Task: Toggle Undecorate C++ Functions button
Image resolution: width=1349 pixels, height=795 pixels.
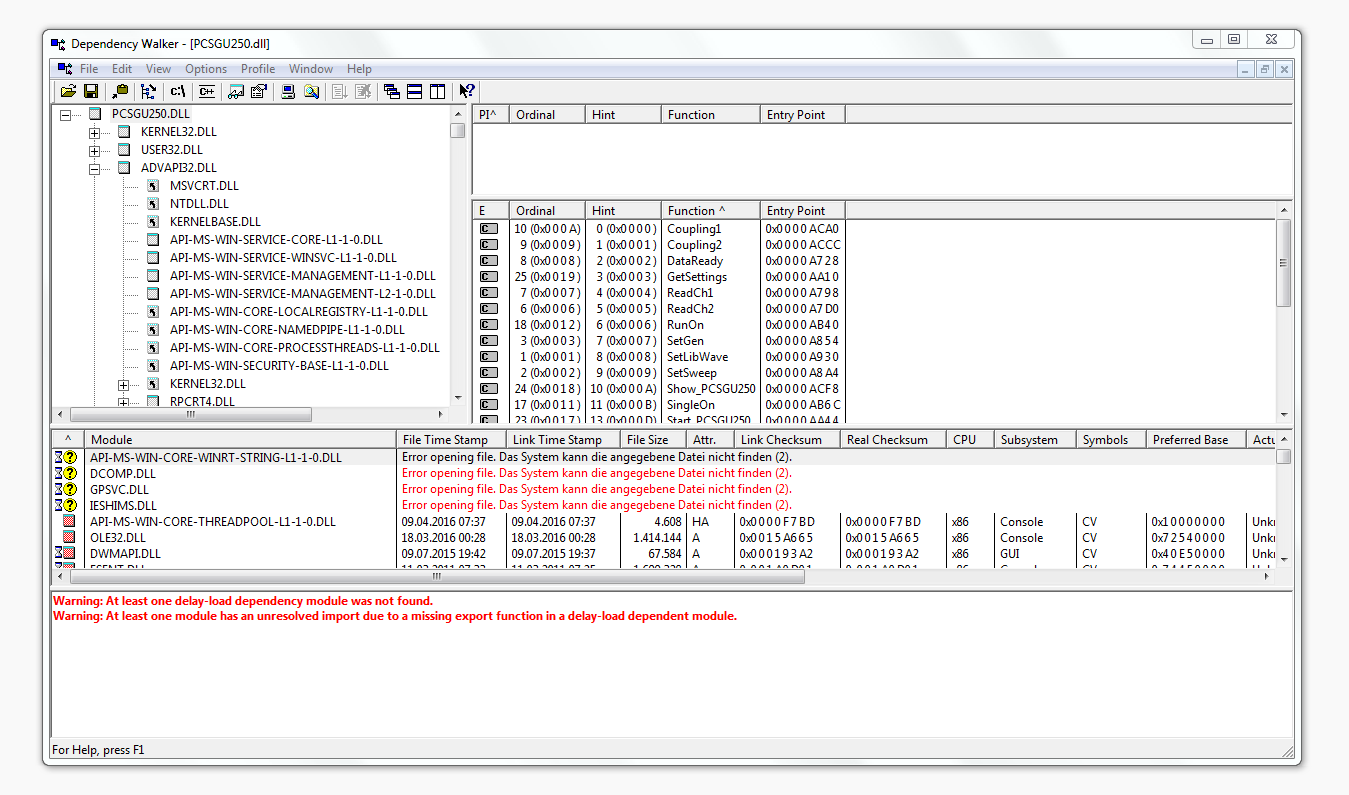Action: click(206, 91)
